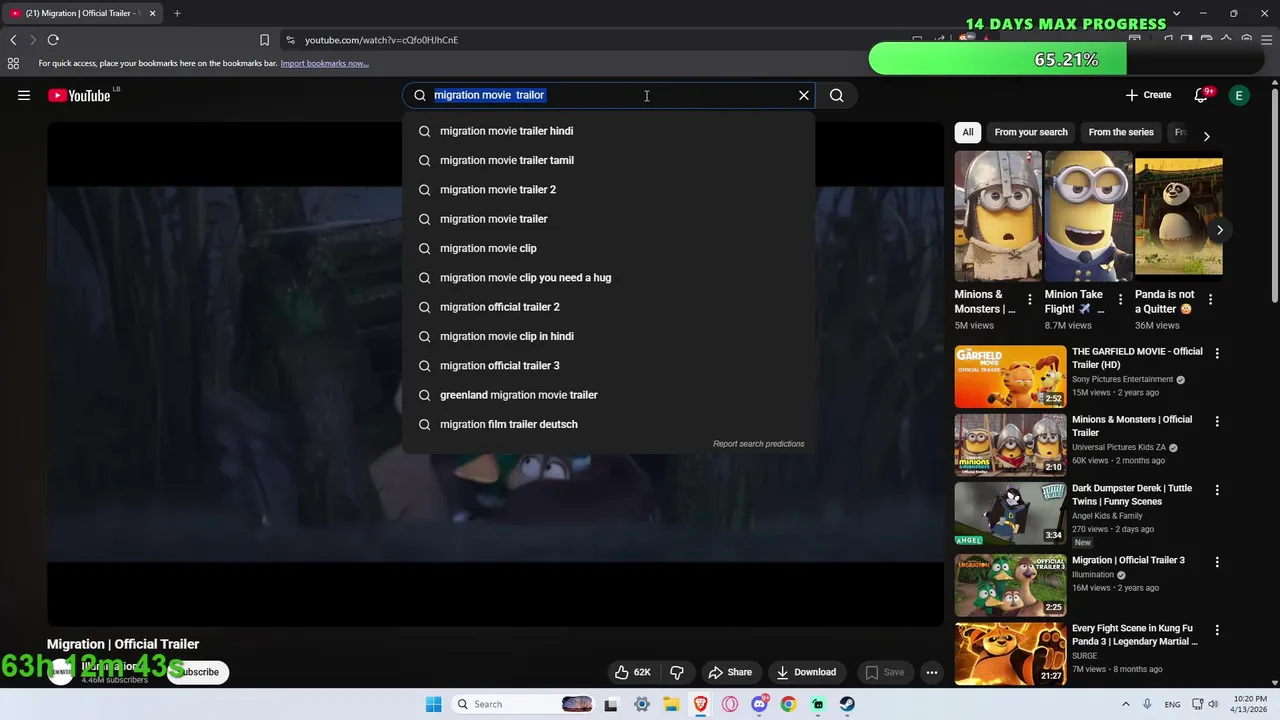The width and height of the screenshot is (1280, 720).
Task: Download the Migration trailer
Action: [x=806, y=672]
